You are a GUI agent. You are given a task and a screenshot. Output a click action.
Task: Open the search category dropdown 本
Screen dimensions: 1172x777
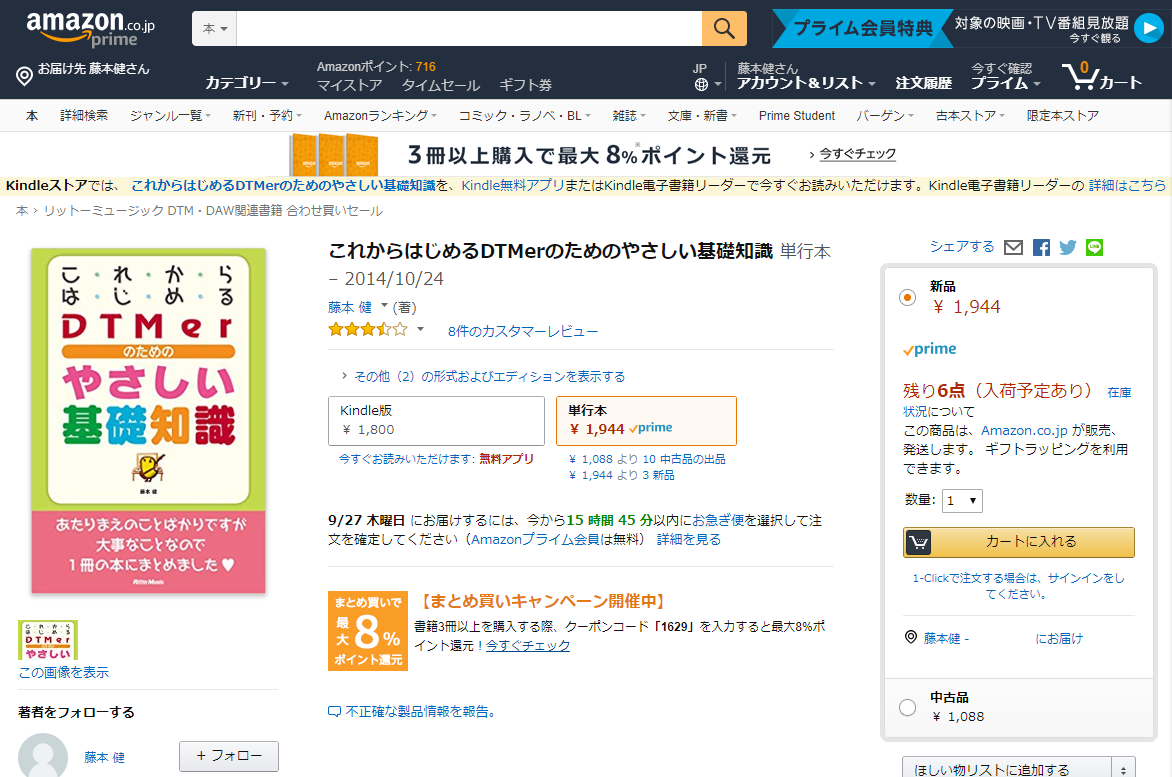(x=215, y=28)
